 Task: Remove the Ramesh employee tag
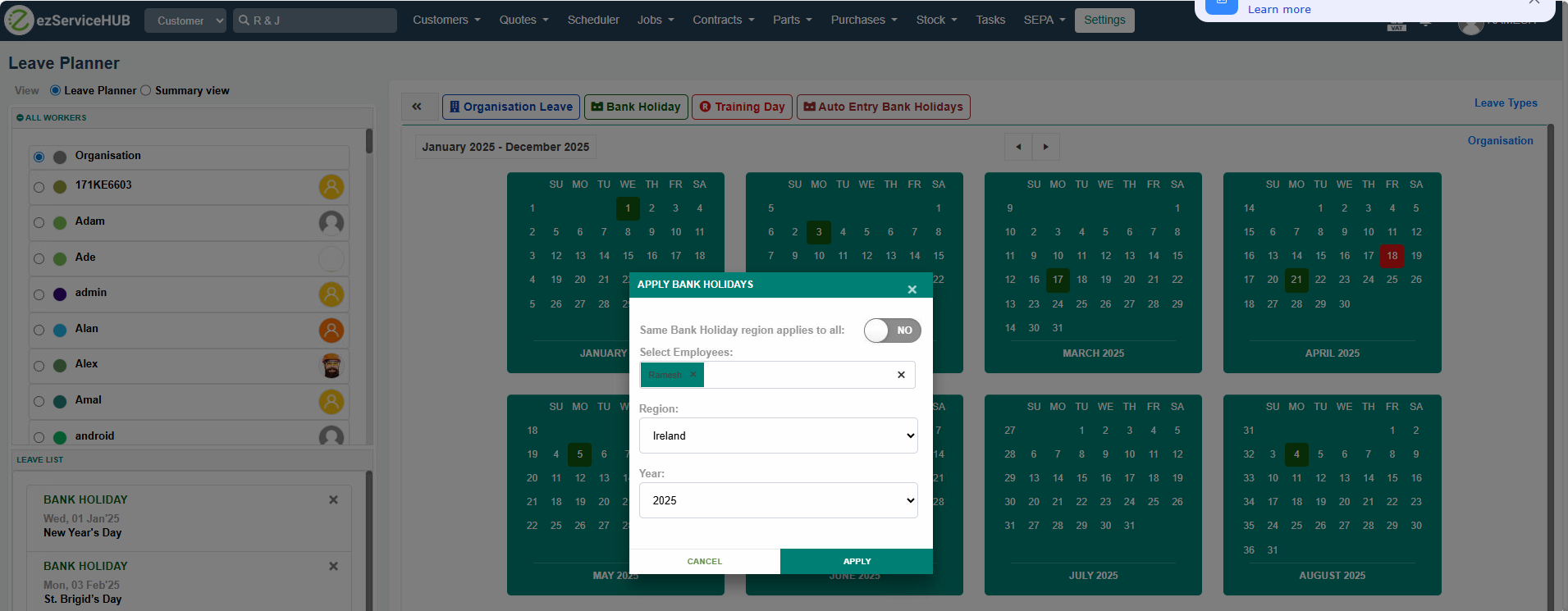[x=693, y=374]
